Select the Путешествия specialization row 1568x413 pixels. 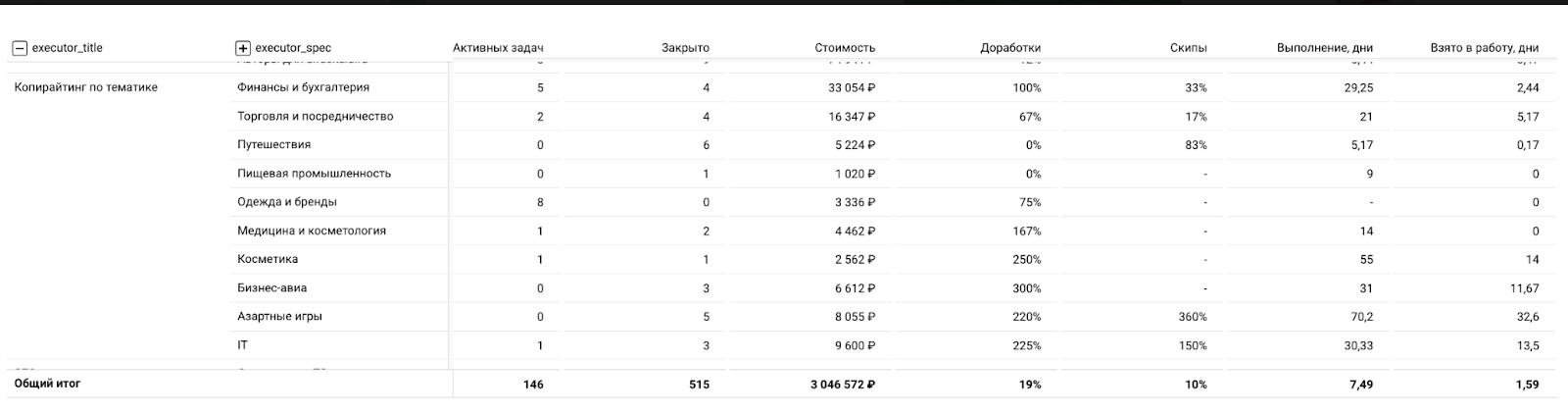(x=273, y=144)
